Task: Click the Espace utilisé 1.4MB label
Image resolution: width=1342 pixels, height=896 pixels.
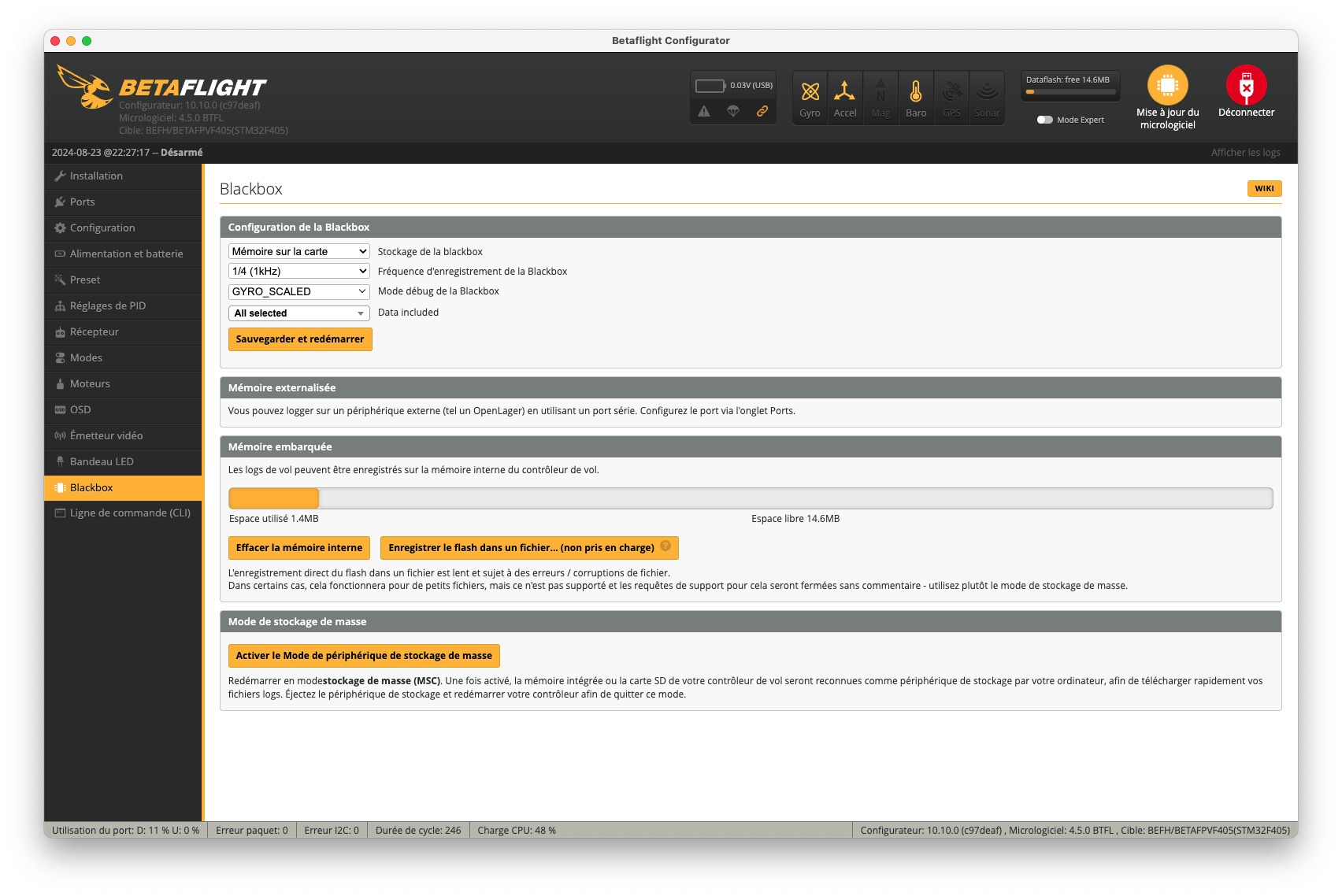Action: pyautogui.click(x=274, y=519)
